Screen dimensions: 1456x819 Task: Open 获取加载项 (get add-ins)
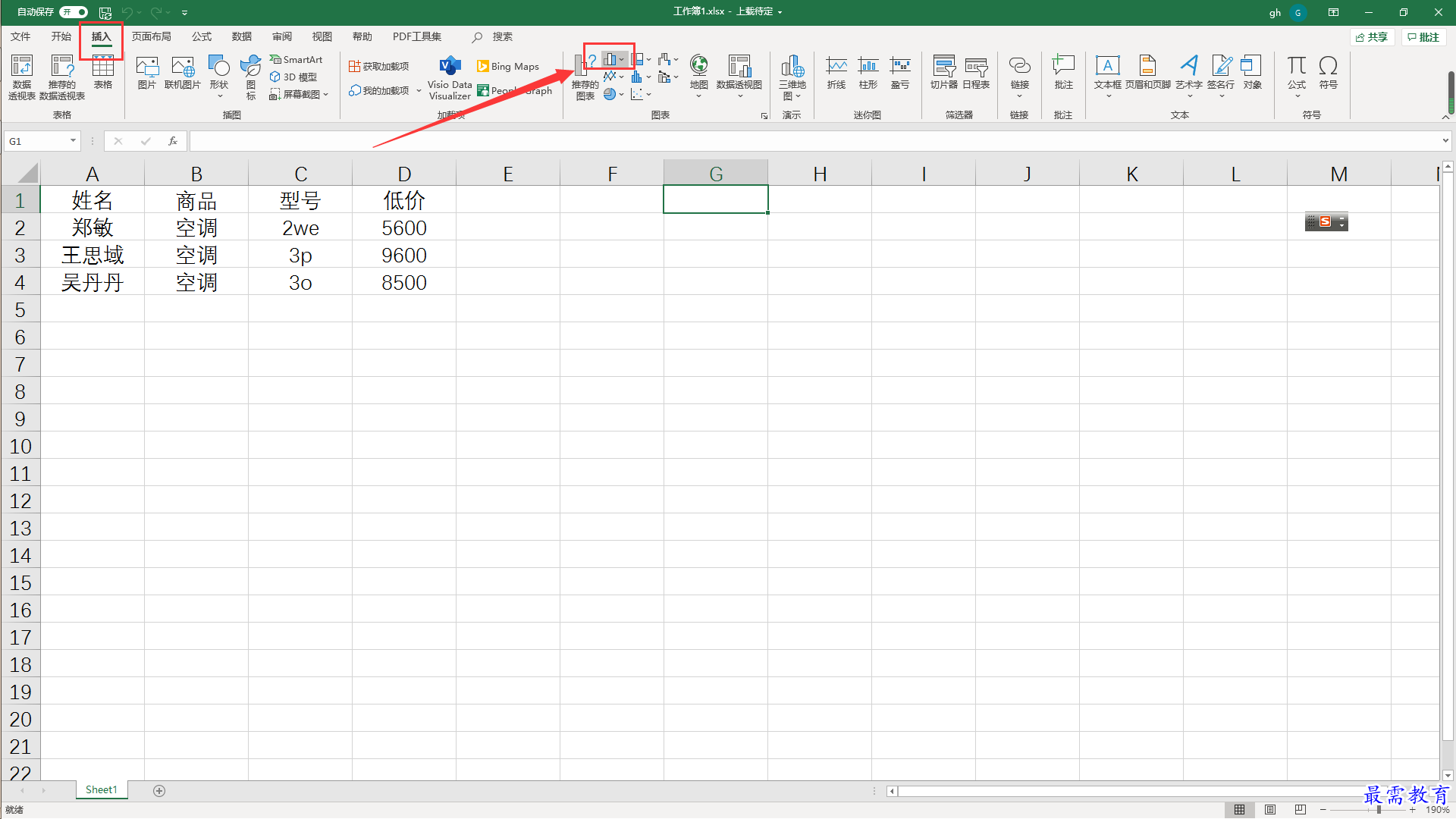pos(379,67)
